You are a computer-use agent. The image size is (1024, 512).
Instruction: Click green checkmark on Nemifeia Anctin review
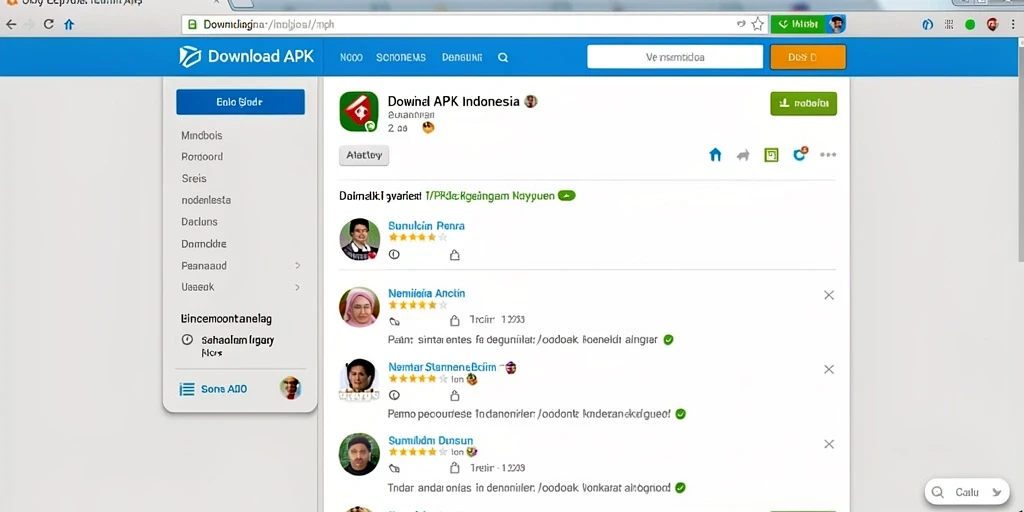point(668,340)
